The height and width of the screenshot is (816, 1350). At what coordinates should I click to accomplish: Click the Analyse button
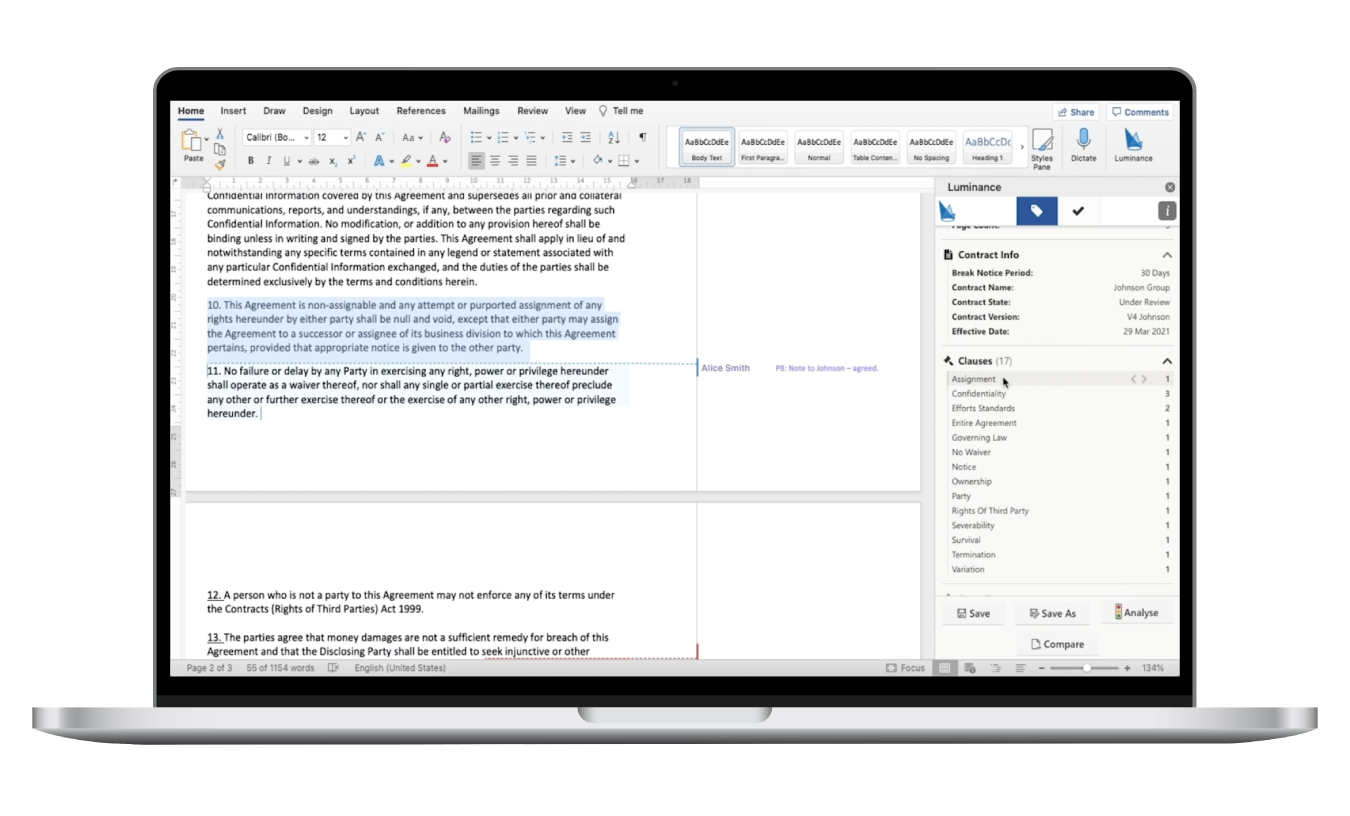1136,613
